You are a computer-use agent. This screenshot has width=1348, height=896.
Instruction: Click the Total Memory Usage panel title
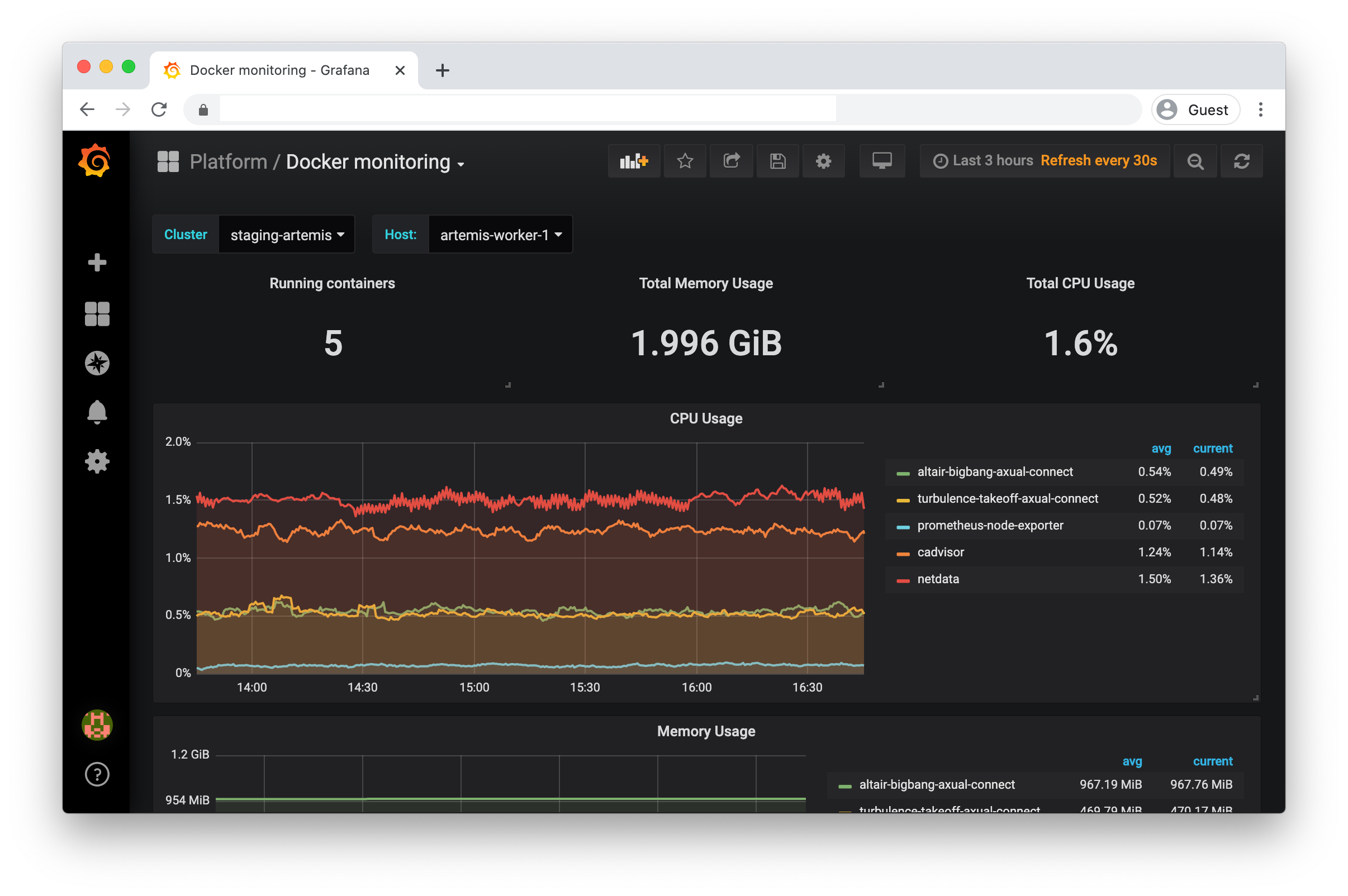click(x=705, y=283)
